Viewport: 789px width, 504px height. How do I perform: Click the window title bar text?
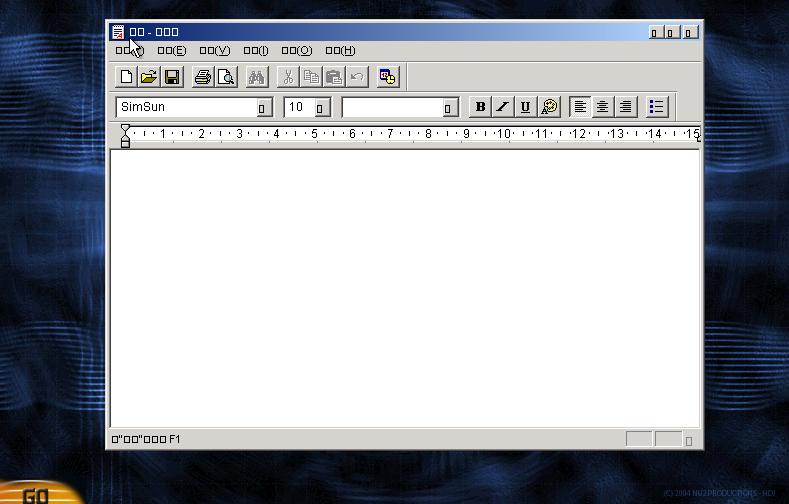(154, 32)
